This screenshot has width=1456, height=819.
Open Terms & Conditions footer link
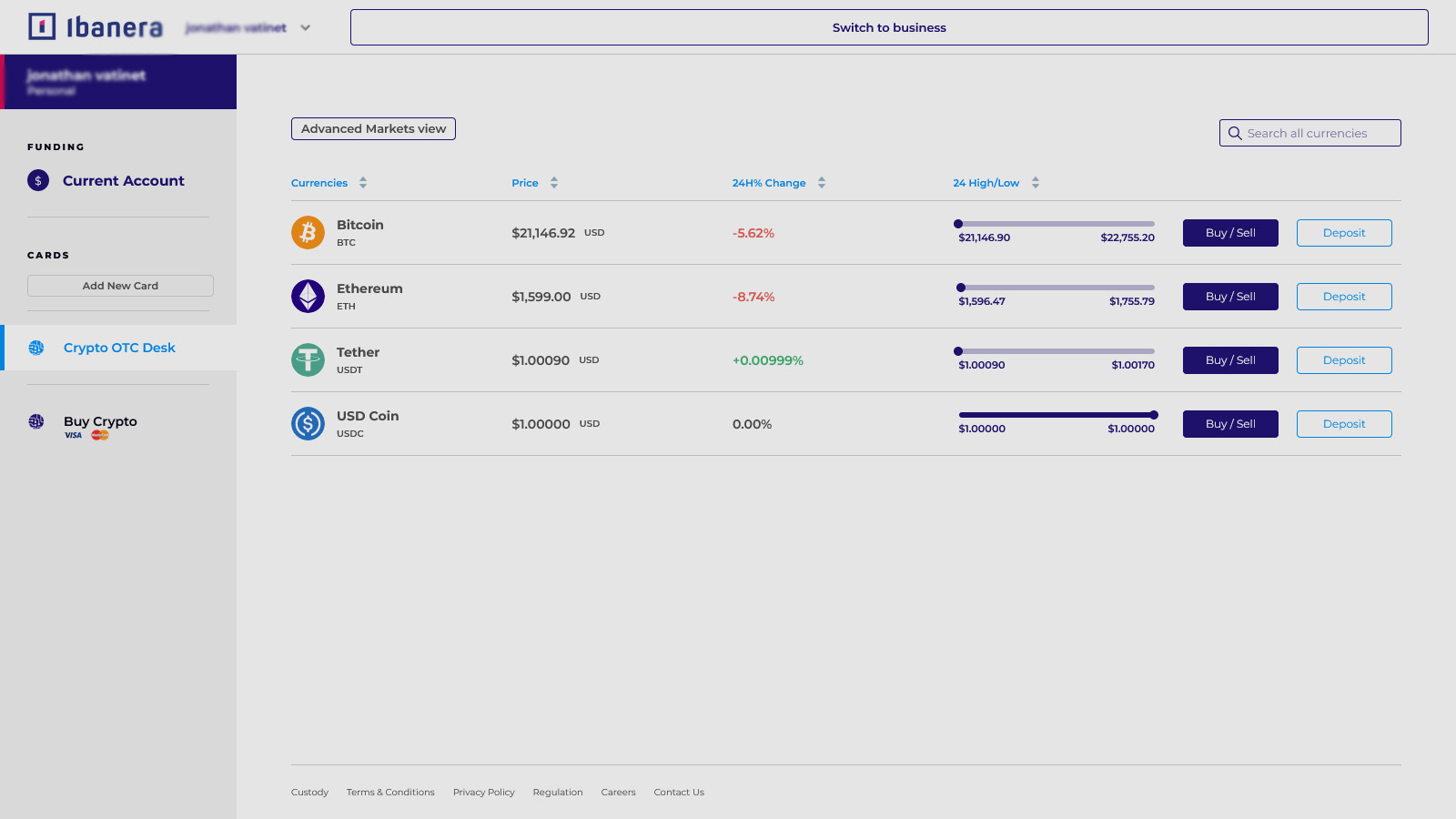tap(390, 793)
